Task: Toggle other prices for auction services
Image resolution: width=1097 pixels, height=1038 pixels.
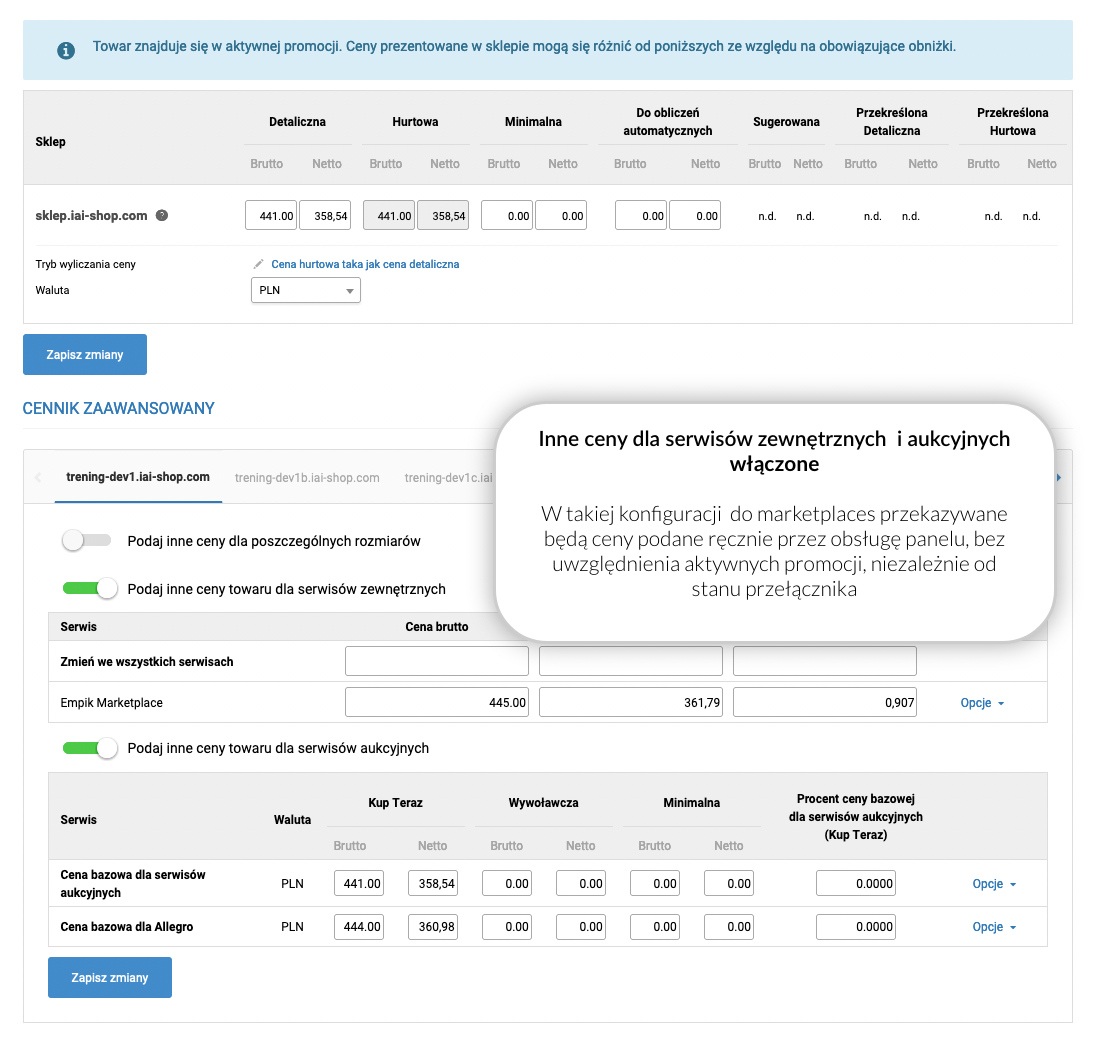Action: 91,748
